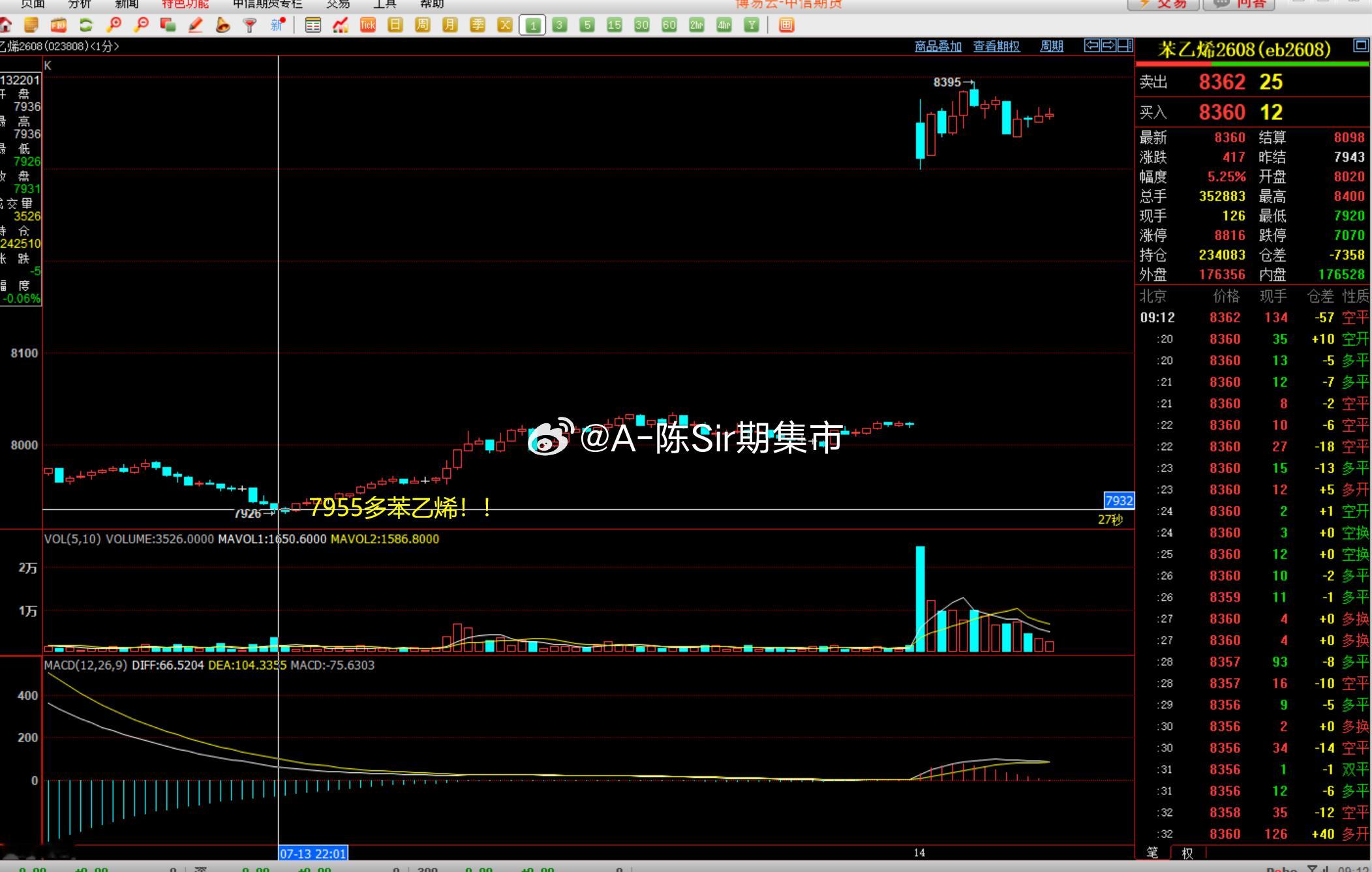Click the 买入 price 8360
The image size is (1372, 872).
(x=1222, y=113)
